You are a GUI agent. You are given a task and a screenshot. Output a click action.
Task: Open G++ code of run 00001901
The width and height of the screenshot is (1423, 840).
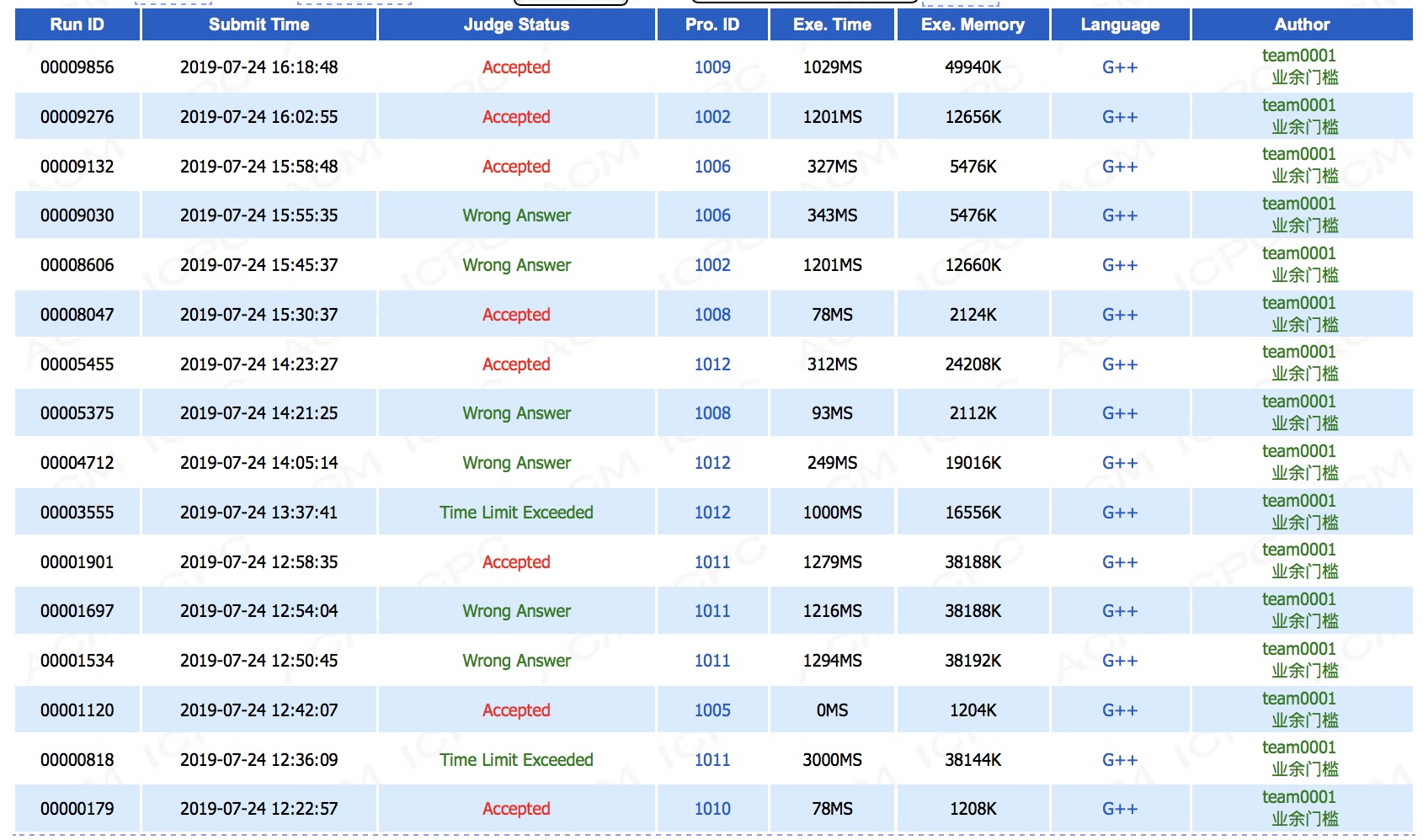pyautogui.click(x=1119, y=562)
